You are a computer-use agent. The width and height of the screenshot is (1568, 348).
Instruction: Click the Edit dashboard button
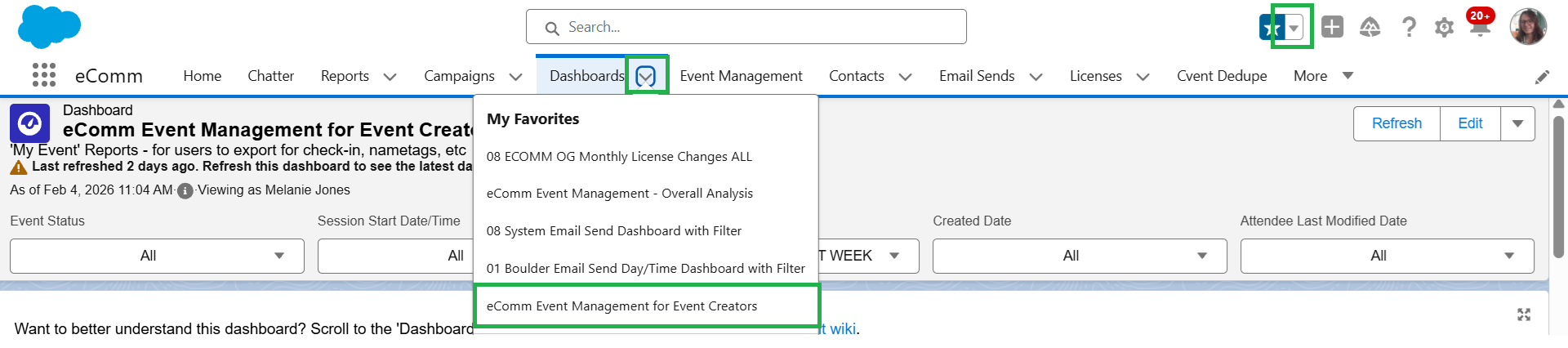pos(1470,123)
